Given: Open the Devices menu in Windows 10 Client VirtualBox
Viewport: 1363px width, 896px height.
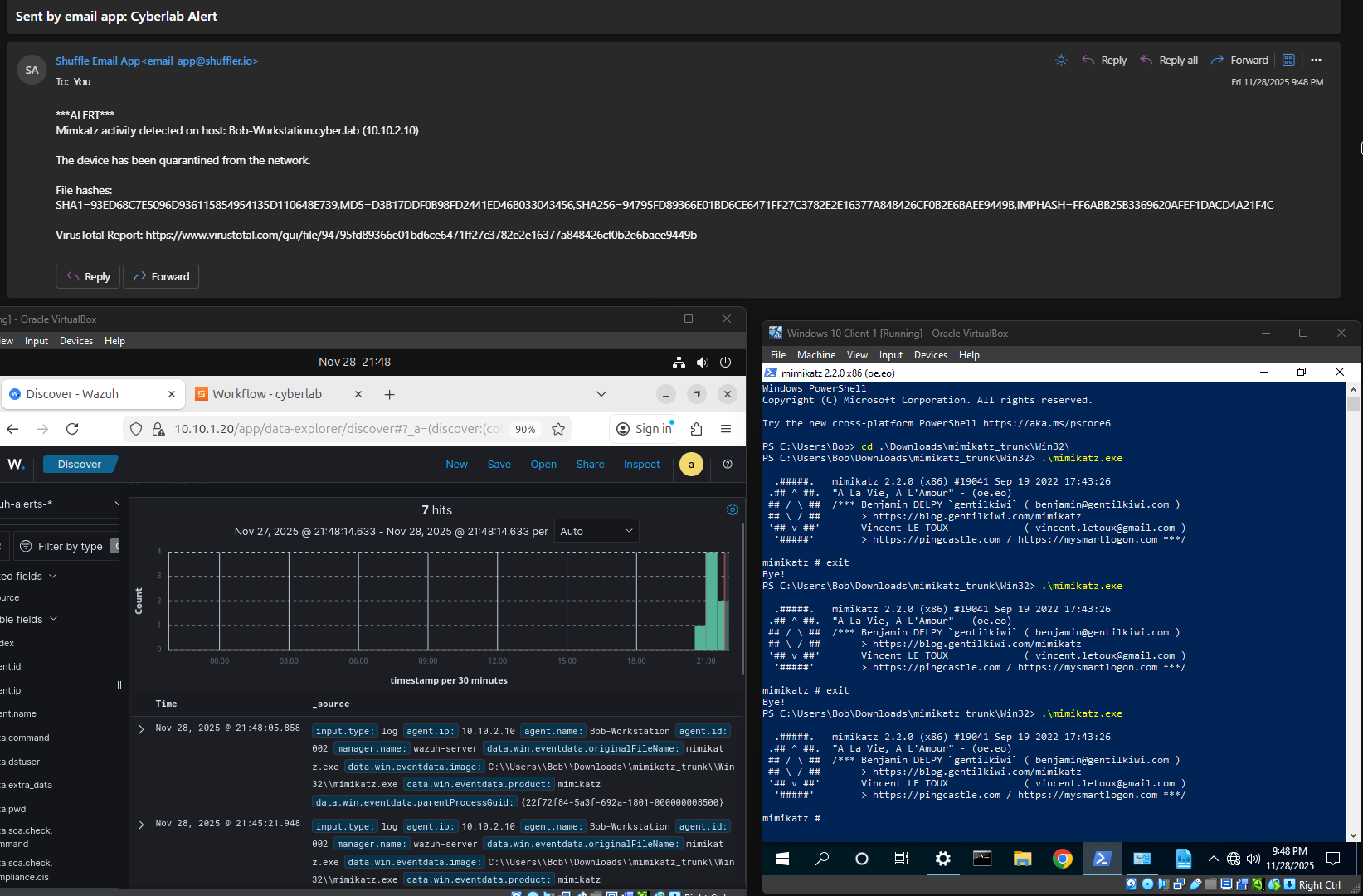Looking at the screenshot, I should click(930, 355).
